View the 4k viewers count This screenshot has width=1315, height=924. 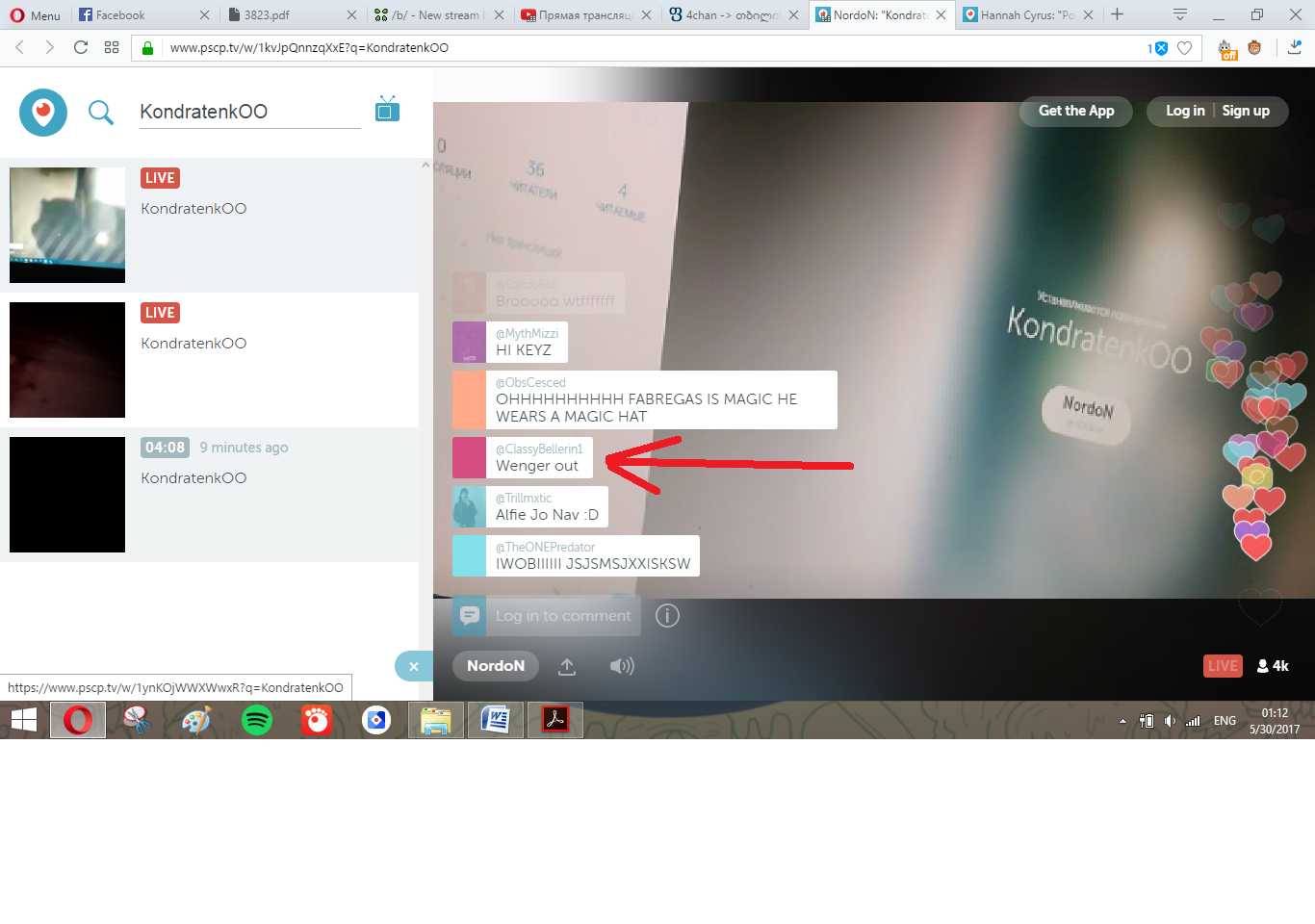1273,666
